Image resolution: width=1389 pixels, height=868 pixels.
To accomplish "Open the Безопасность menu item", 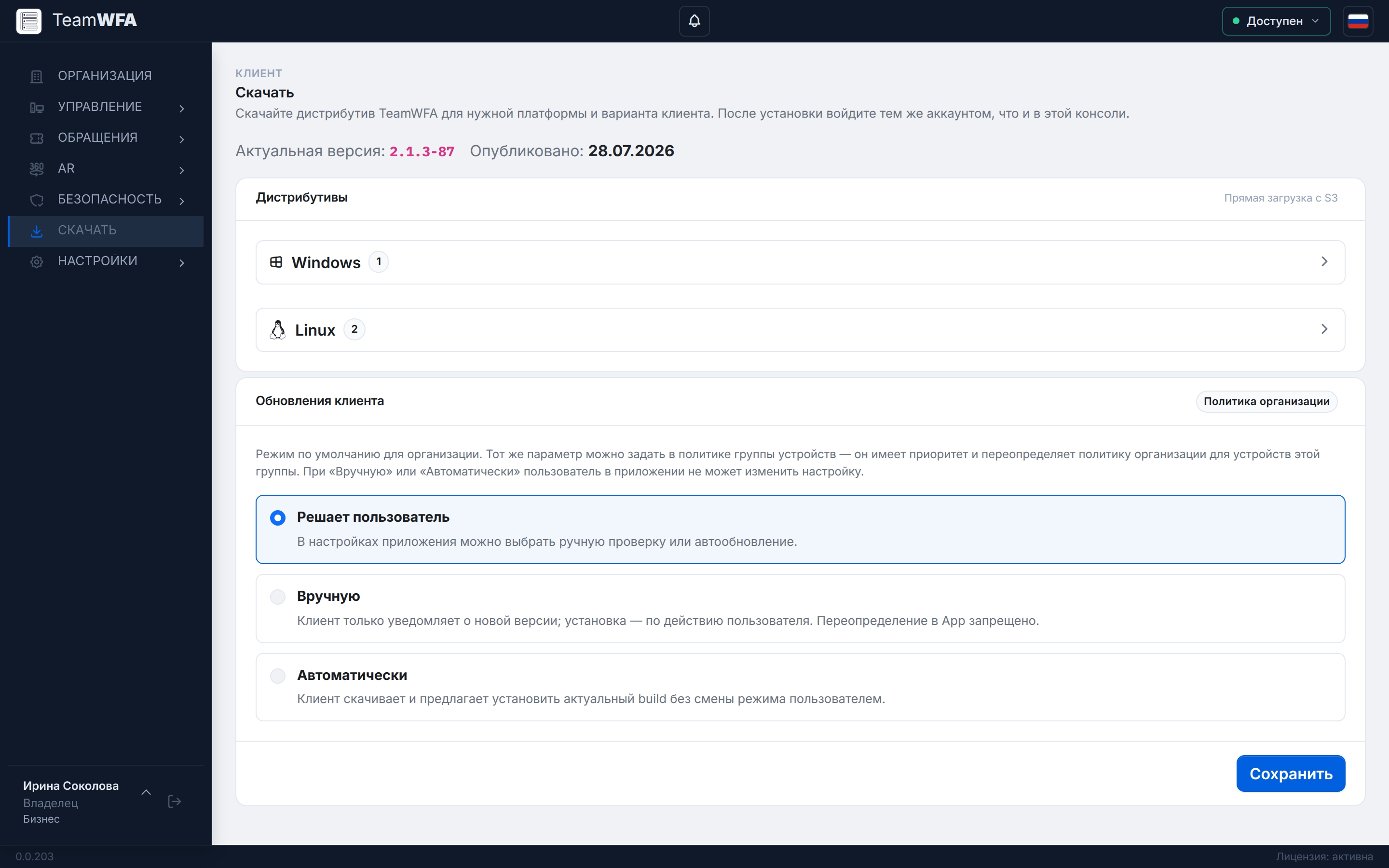I will 106,199.
